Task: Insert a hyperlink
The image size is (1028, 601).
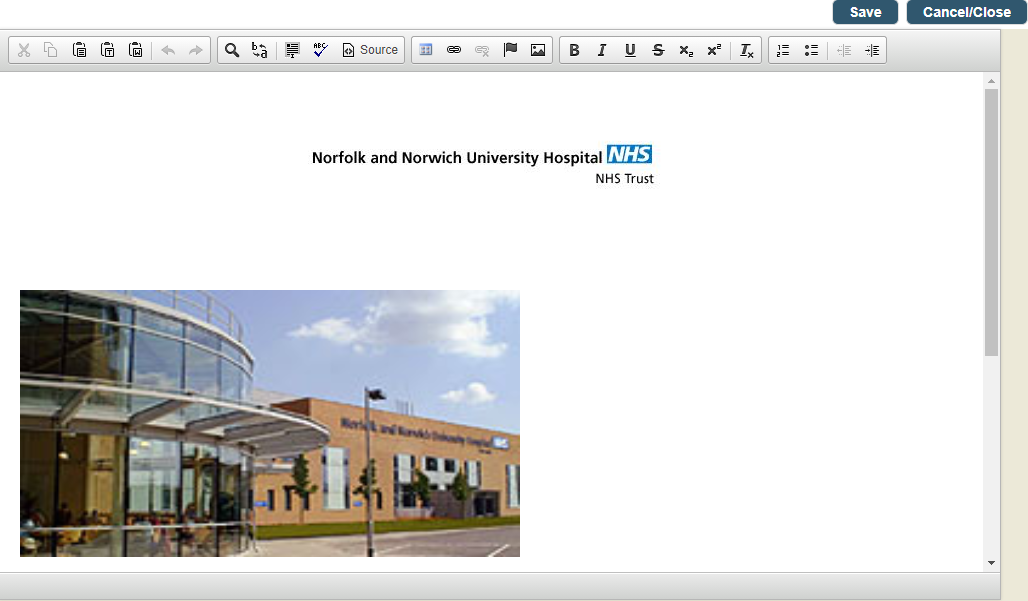Action: 454,50
